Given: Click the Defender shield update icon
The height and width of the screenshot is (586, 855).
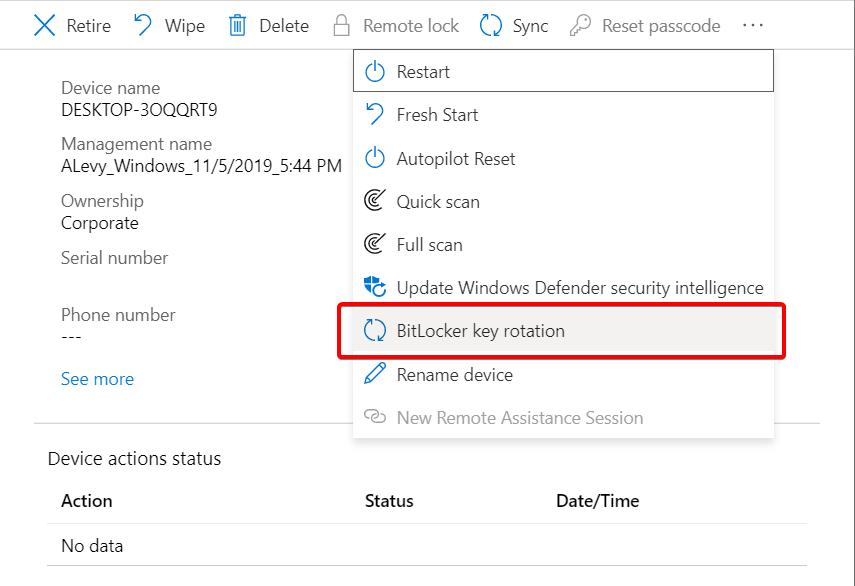Looking at the screenshot, I should [375, 286].
